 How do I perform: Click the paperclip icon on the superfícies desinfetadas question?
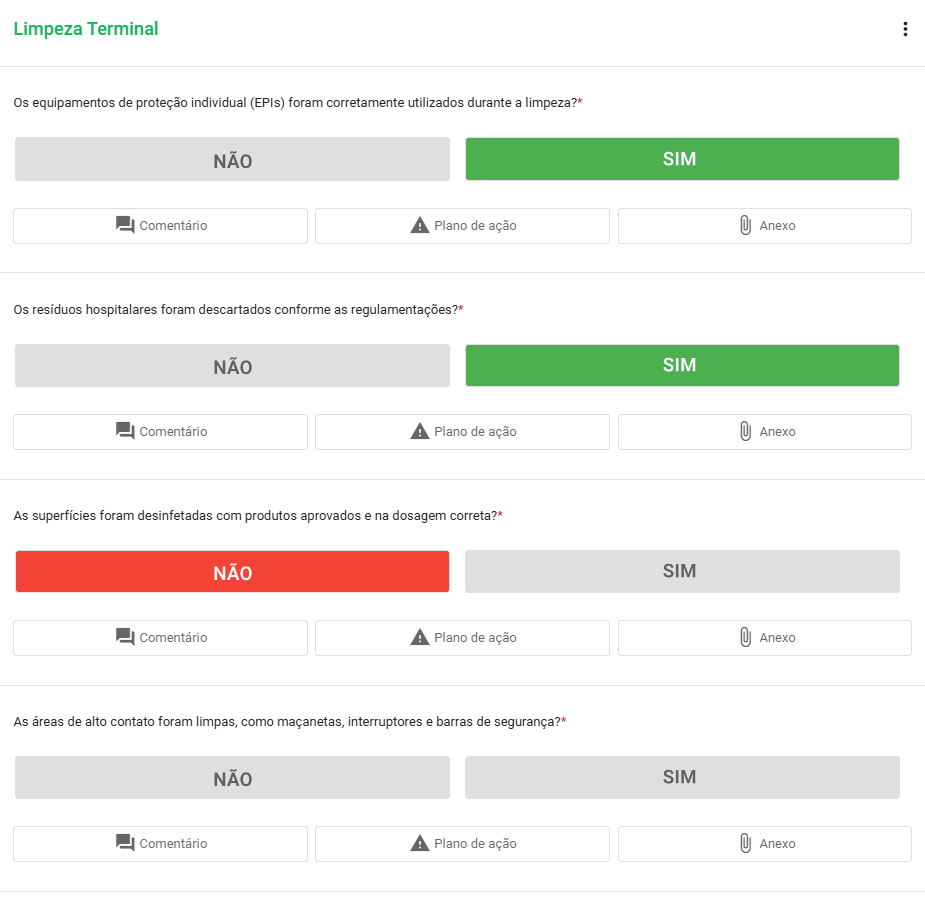[744, 637]
